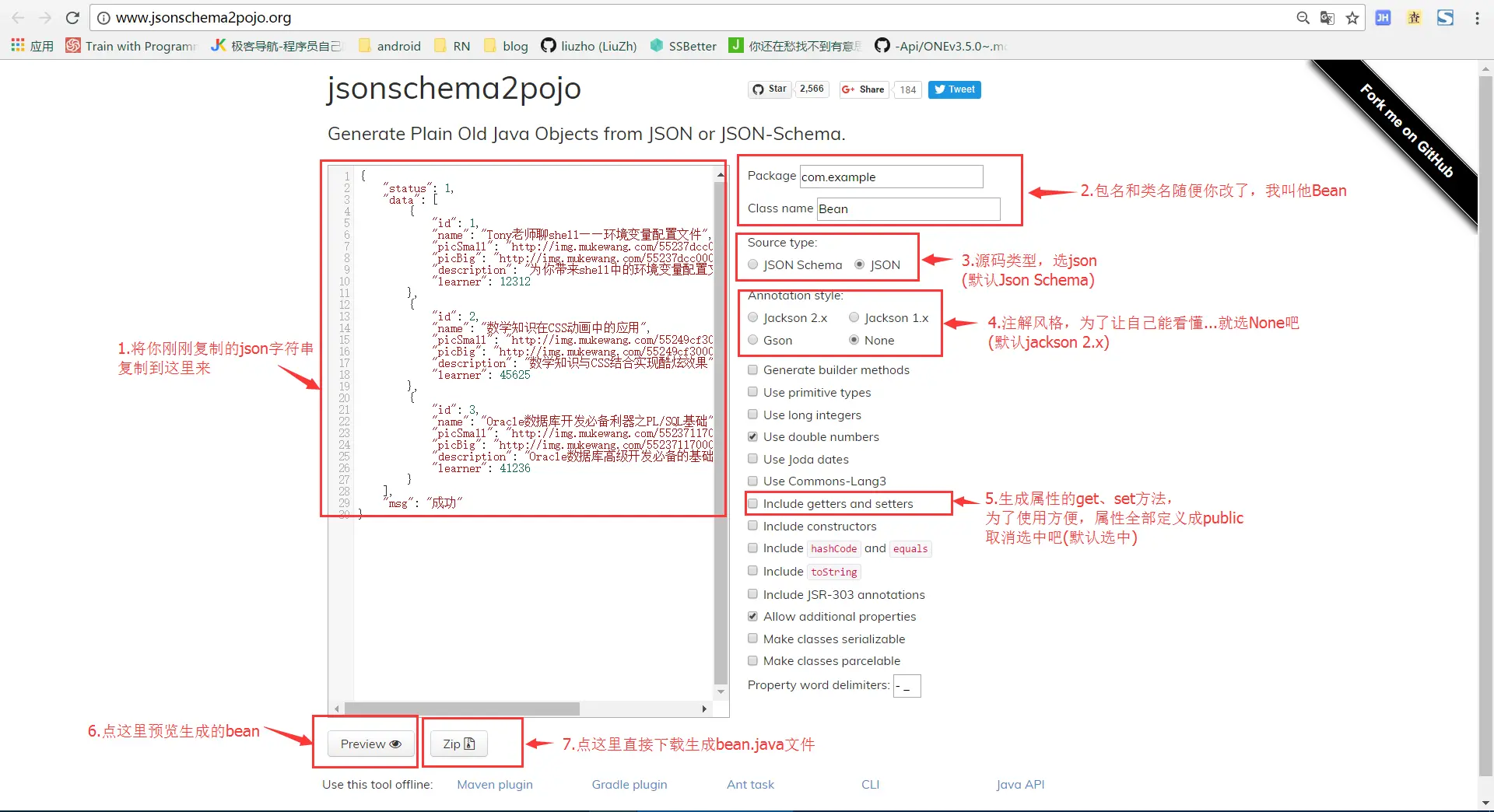Click the editor vertical scrollbar

coord(721,433)
